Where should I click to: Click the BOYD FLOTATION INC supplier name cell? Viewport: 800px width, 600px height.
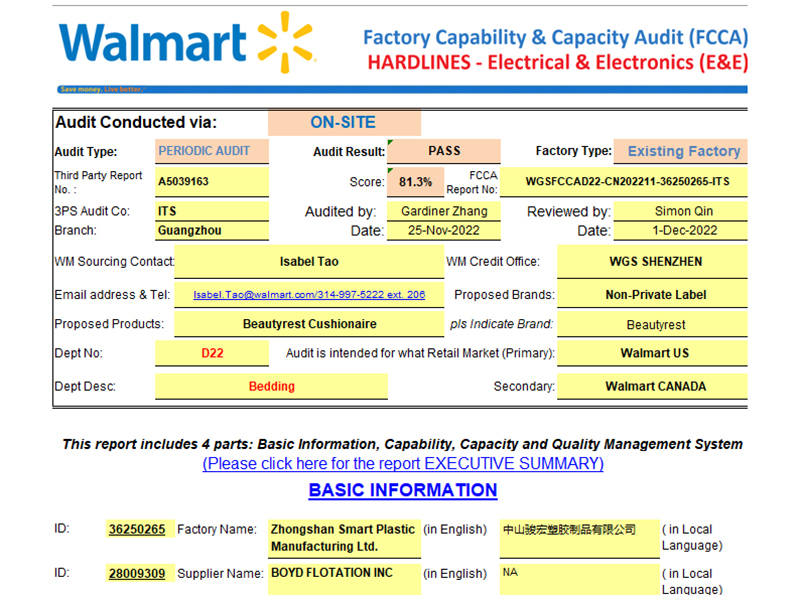[x=342, y=574]
